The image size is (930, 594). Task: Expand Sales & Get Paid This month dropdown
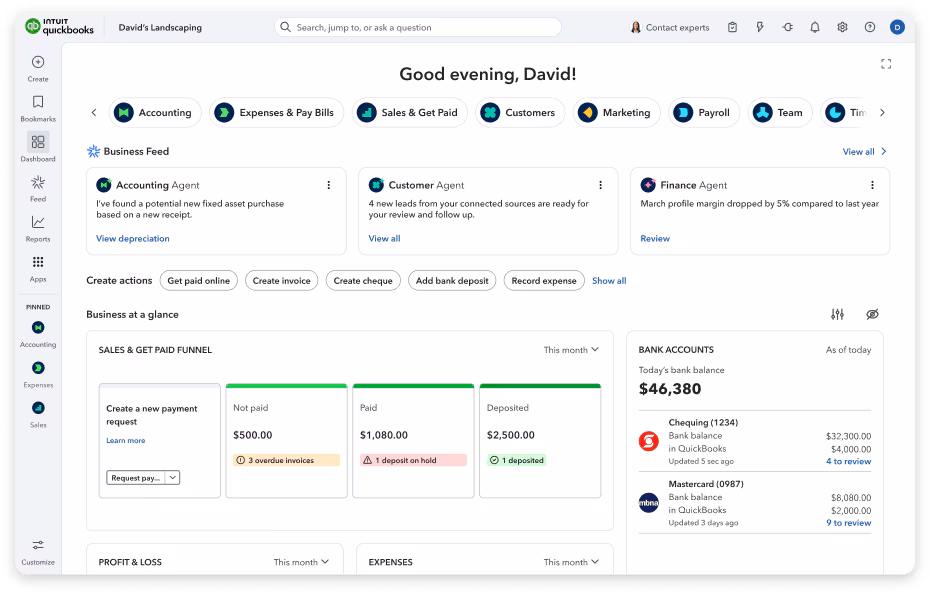tap(571, 350)
